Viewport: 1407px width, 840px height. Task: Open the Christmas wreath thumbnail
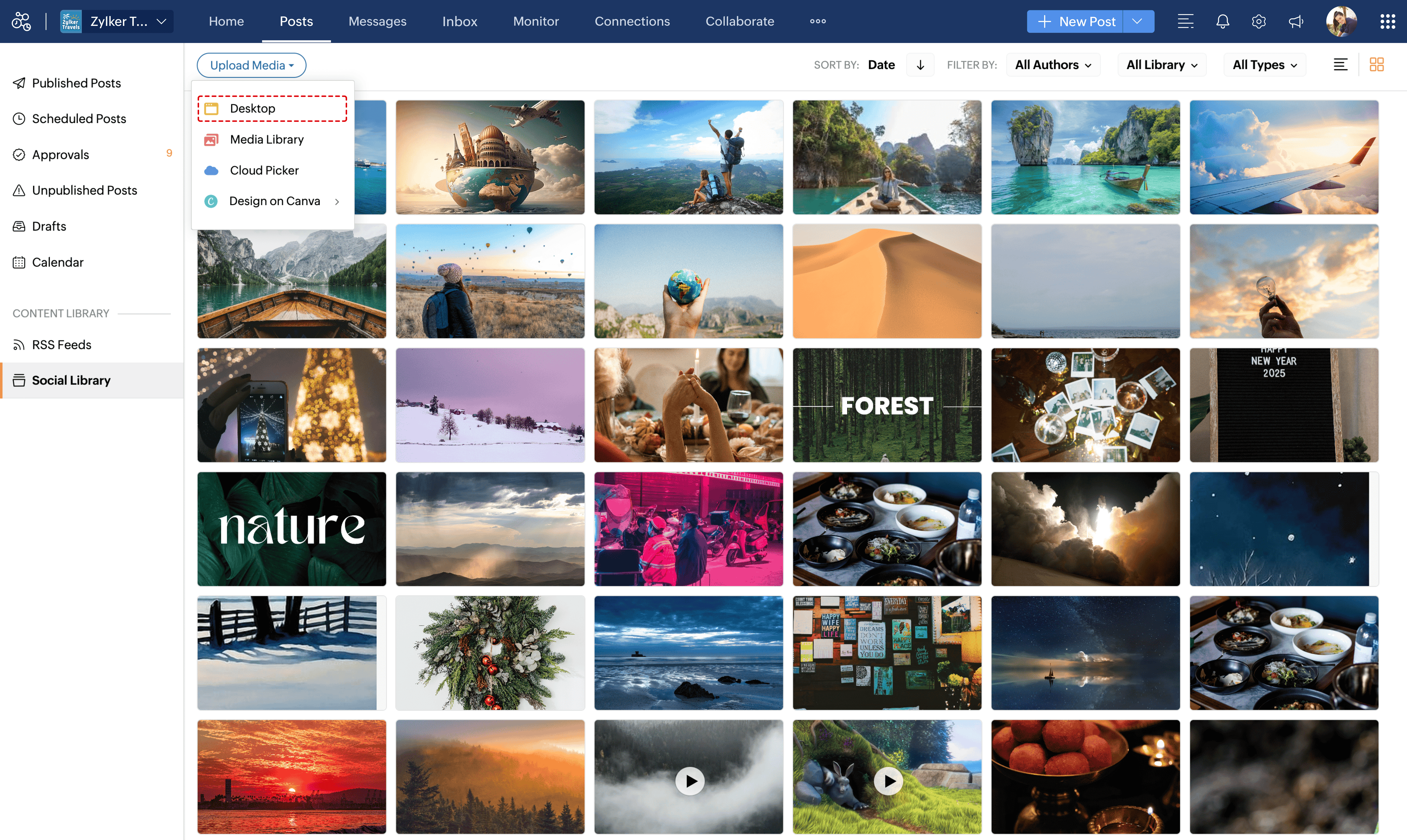[x=490, y=653]
